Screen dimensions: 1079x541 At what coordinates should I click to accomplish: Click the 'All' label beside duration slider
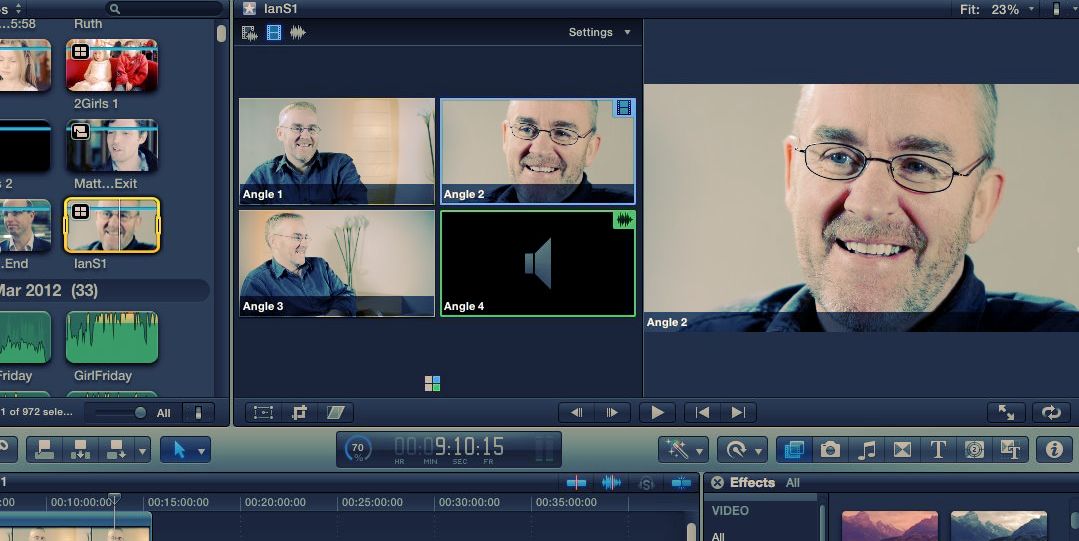coord(163,413)
